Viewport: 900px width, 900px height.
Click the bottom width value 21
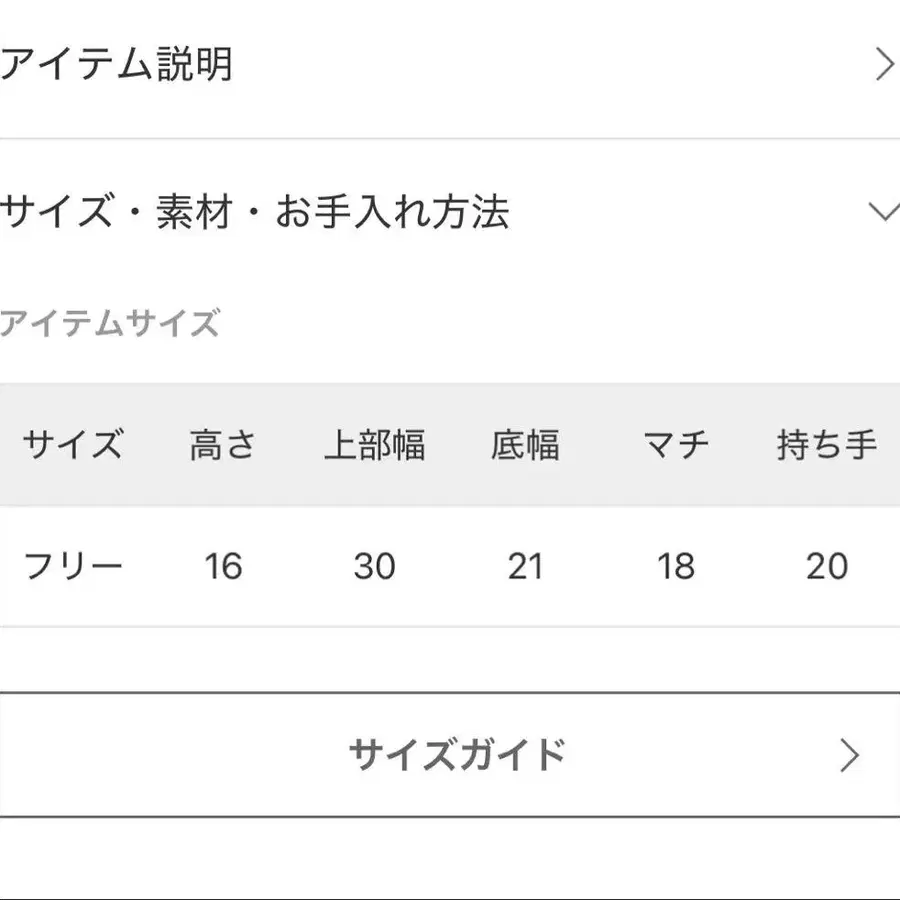tap(525, 567)
